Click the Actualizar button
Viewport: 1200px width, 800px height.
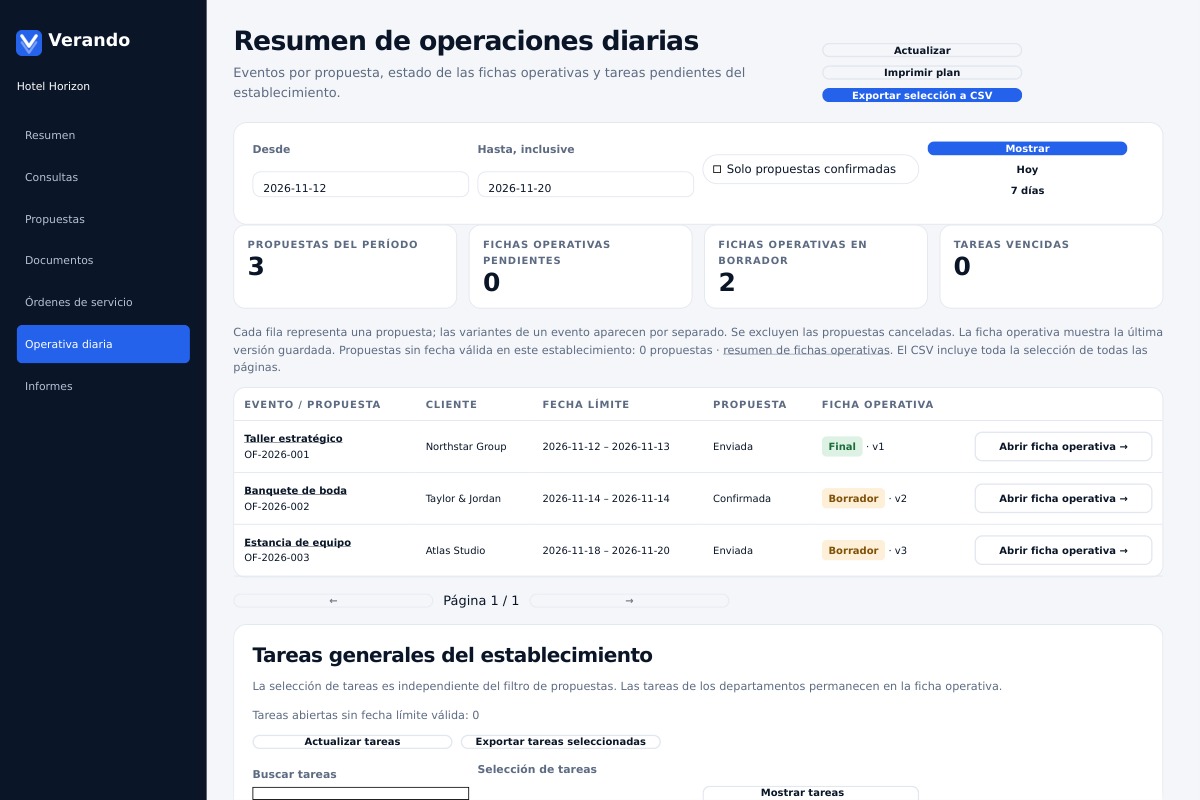922,50
